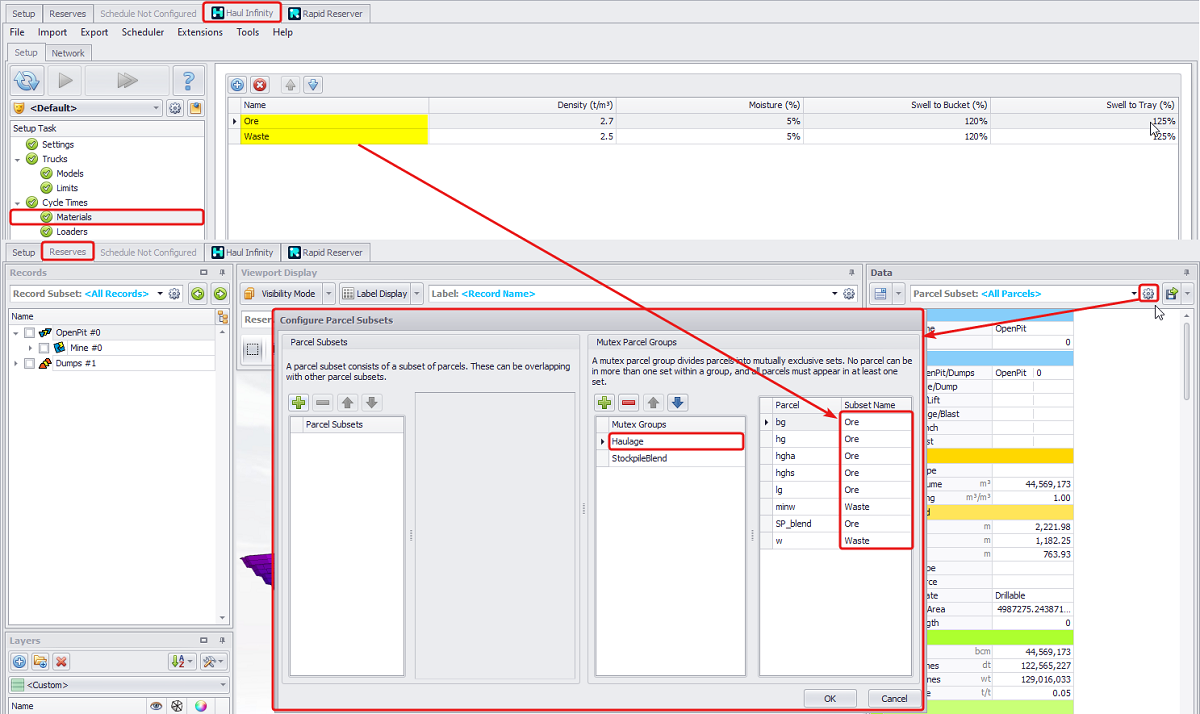Remove mutex group with red minus icon

pos(629,403)
